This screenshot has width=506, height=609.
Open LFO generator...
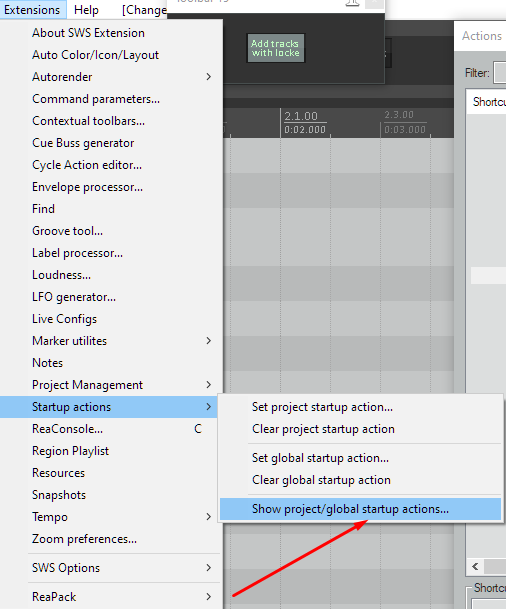tap(111, 297)
